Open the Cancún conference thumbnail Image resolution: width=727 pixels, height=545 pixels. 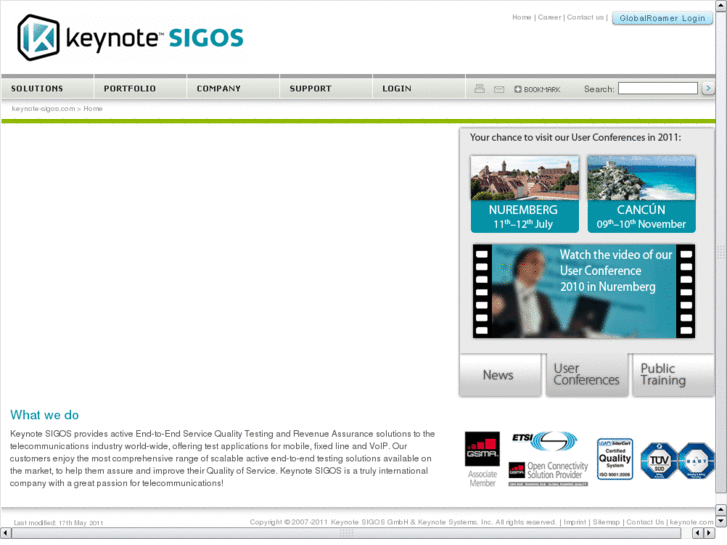pyautogui.click(x=641, y=194)
